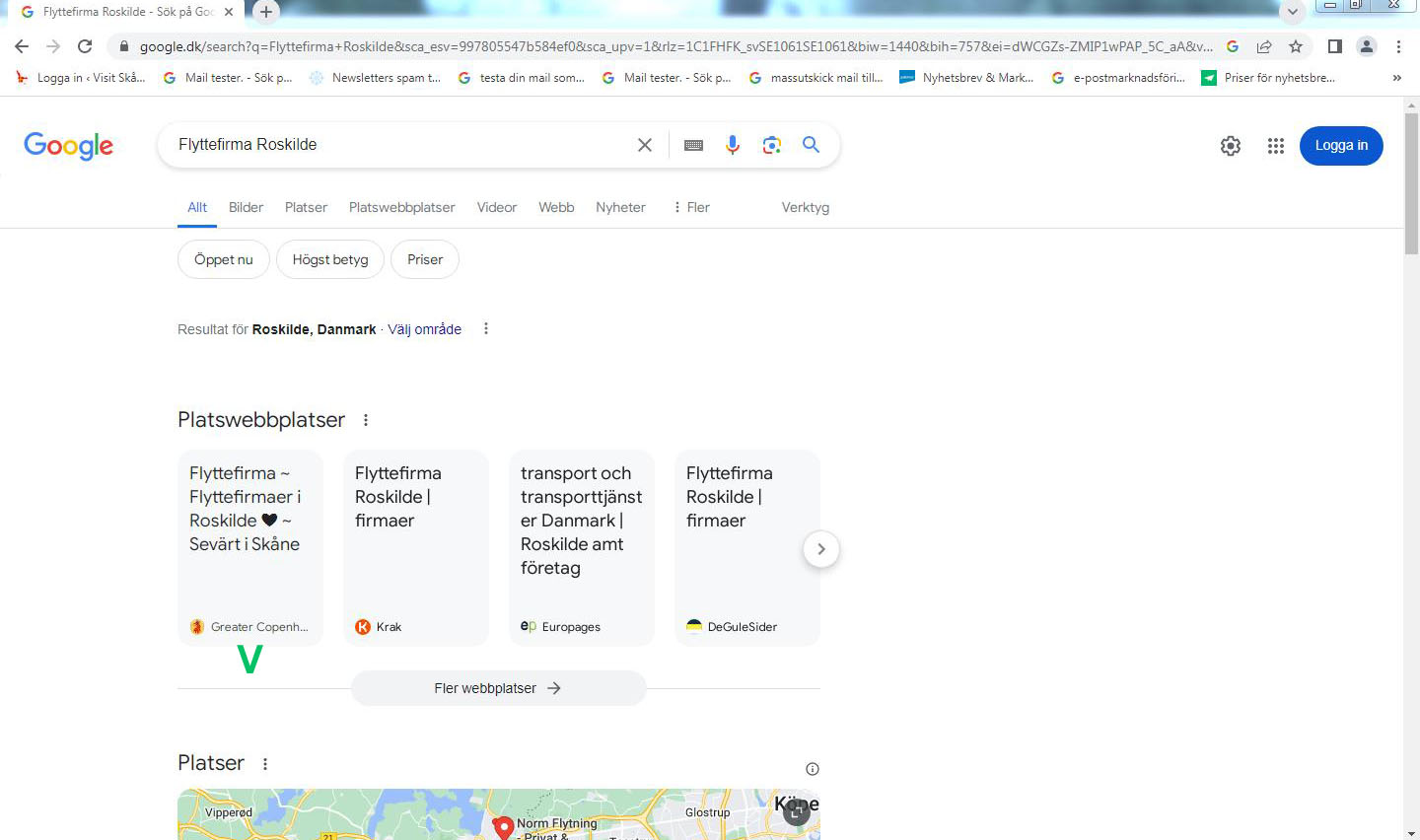This screenshot has width=1420, height=840.
Task: Select the Allt results tab
Action: 197,207
